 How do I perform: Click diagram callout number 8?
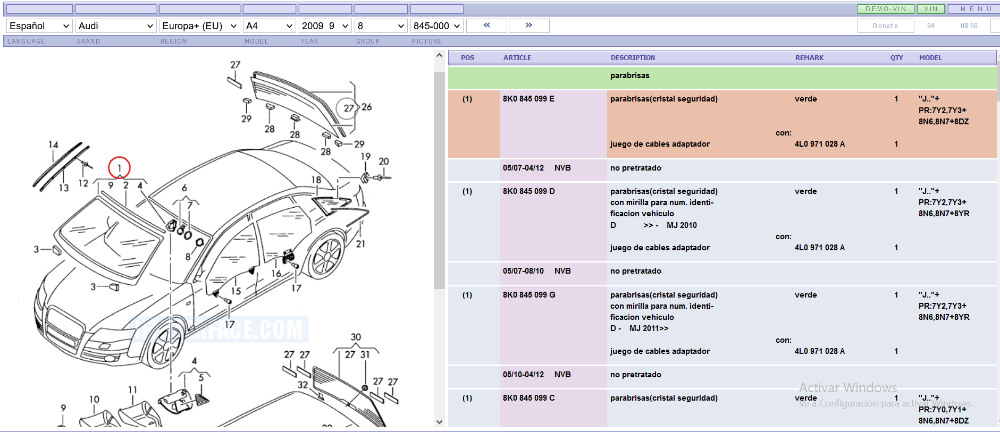tap(188, 257)
